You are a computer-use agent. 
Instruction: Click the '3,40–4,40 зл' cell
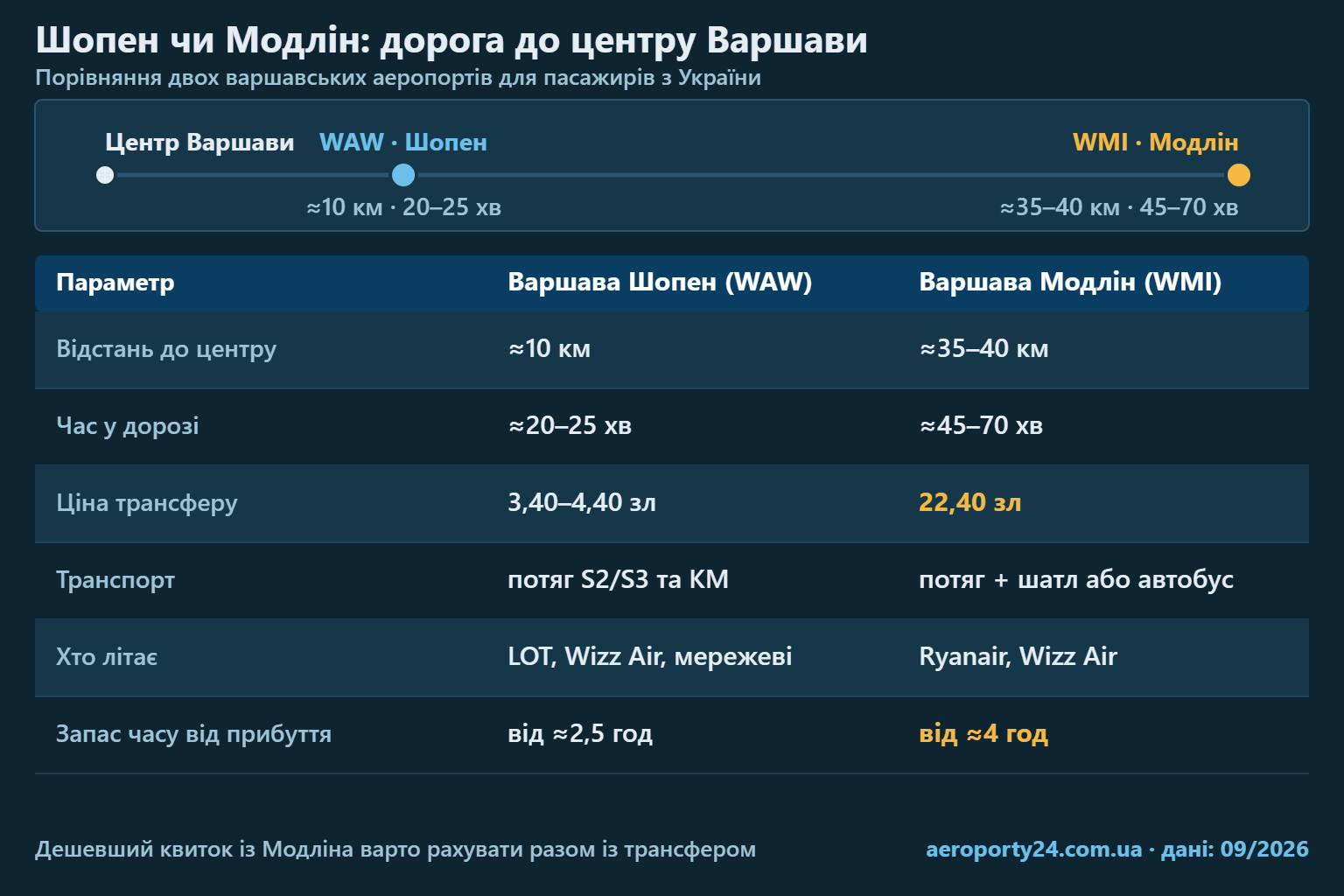click(582, 503)
